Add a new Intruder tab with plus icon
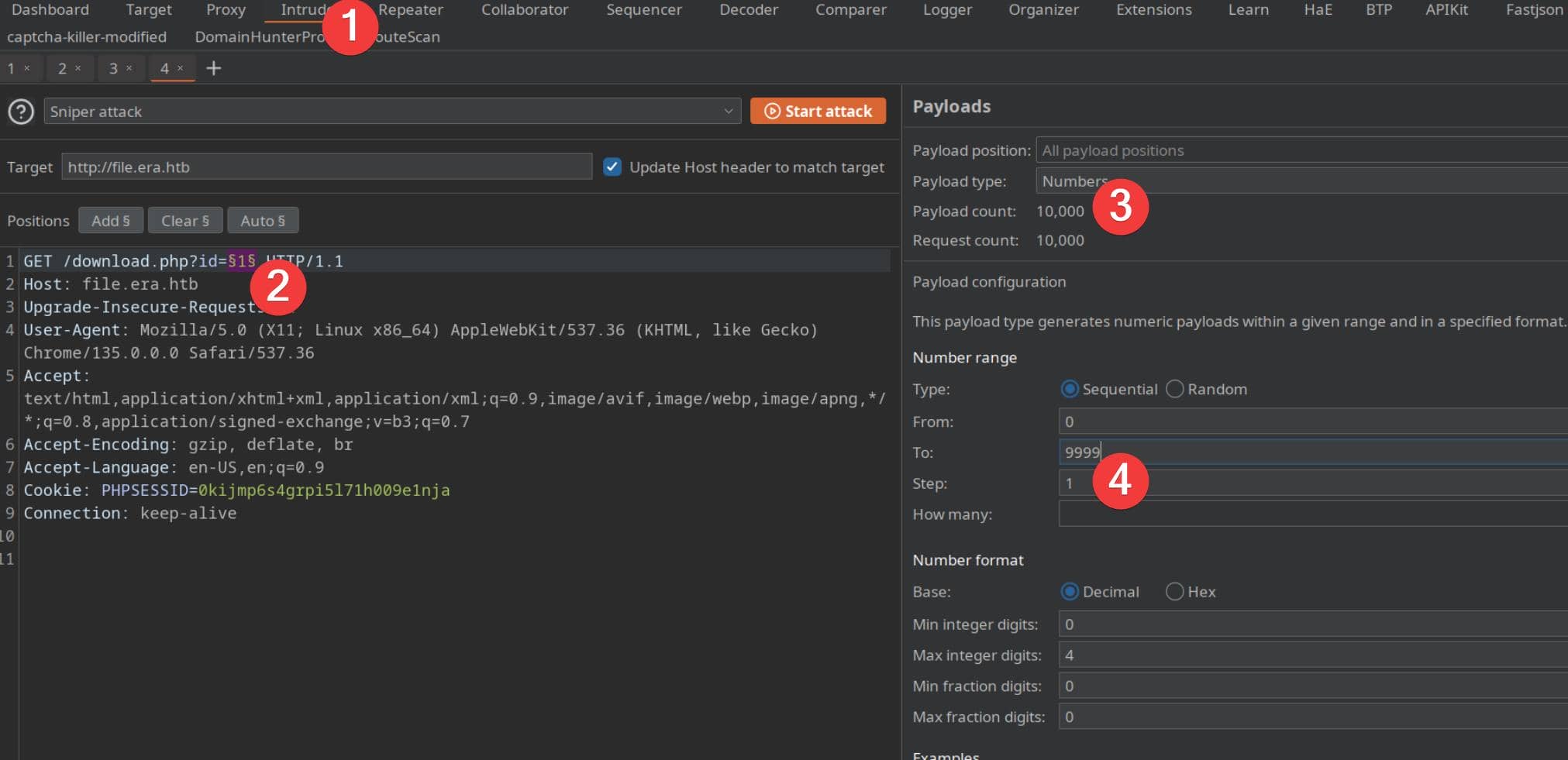Viewport: 1568px width, 760px height. click(213, 68)
